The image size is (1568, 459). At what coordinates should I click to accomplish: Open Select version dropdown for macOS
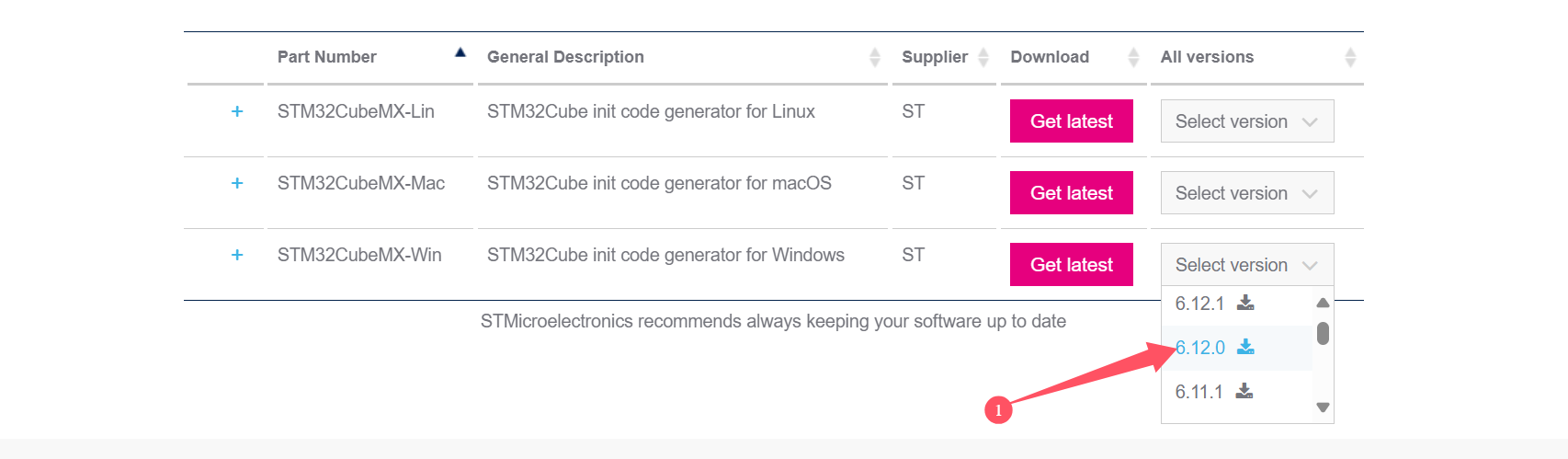[1246, 193]
